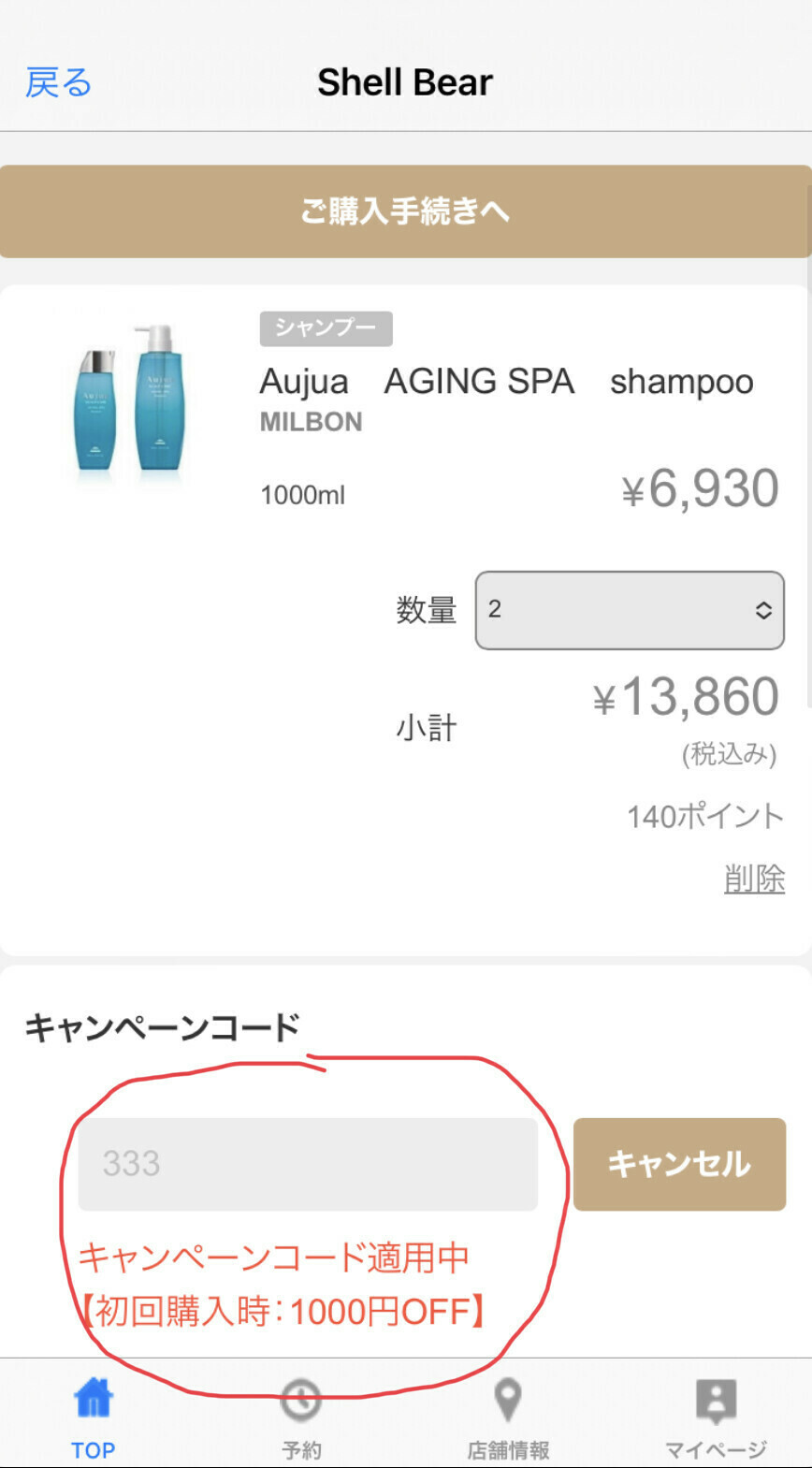Tap the Aujua shampoo product thumbnail
Screen dimensions: 812x1468
tap(131, 400)
